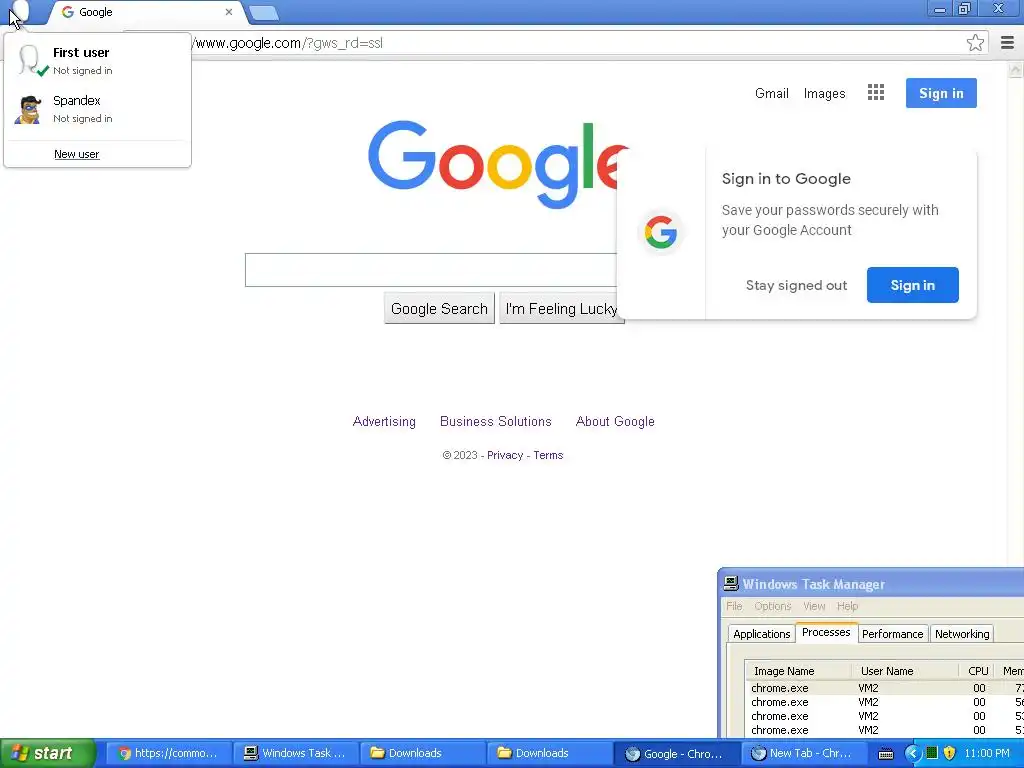Focus the Google search box

pos(431,270)
